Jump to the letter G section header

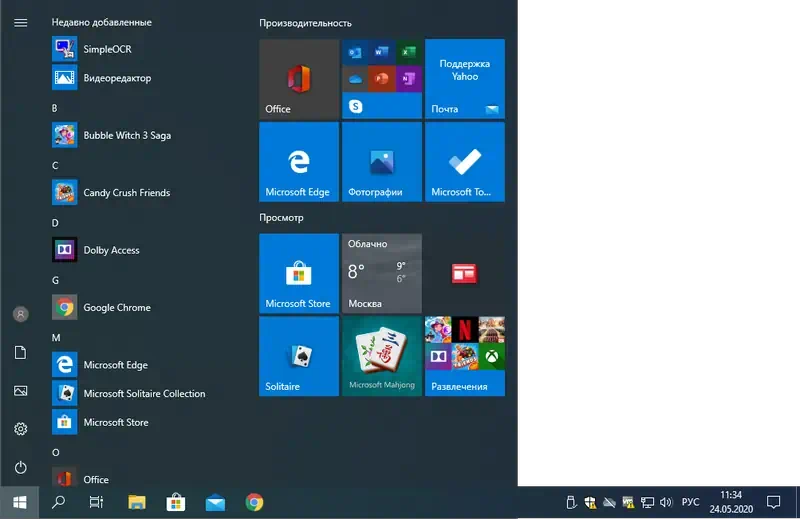point(56,280)
